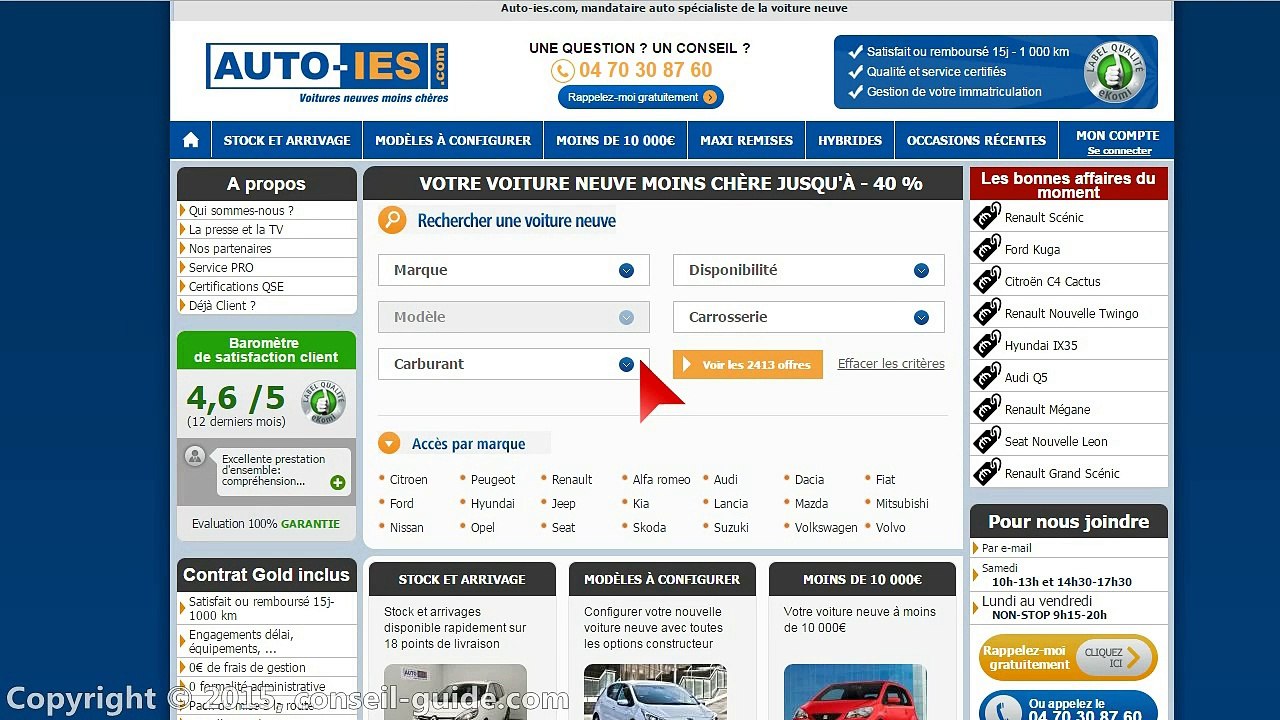
Task: Click the eKomi quality label badge in the header
Action: (1115, 72)
